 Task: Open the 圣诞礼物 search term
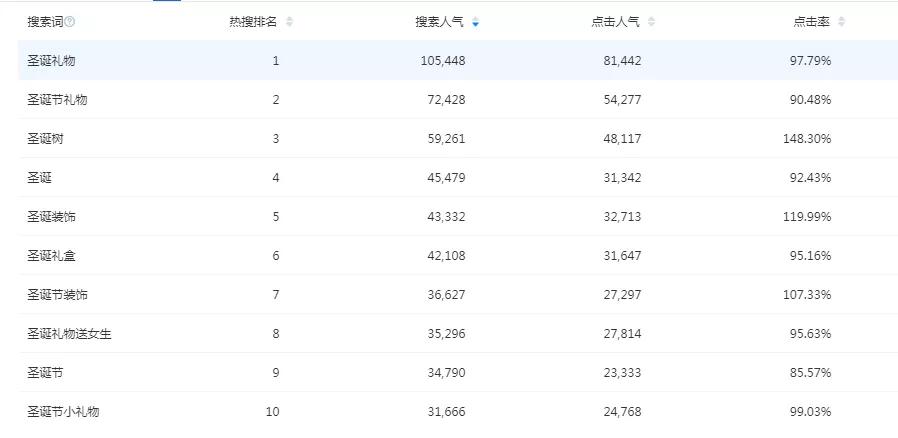pyautogui.click(x=51, y=61)
